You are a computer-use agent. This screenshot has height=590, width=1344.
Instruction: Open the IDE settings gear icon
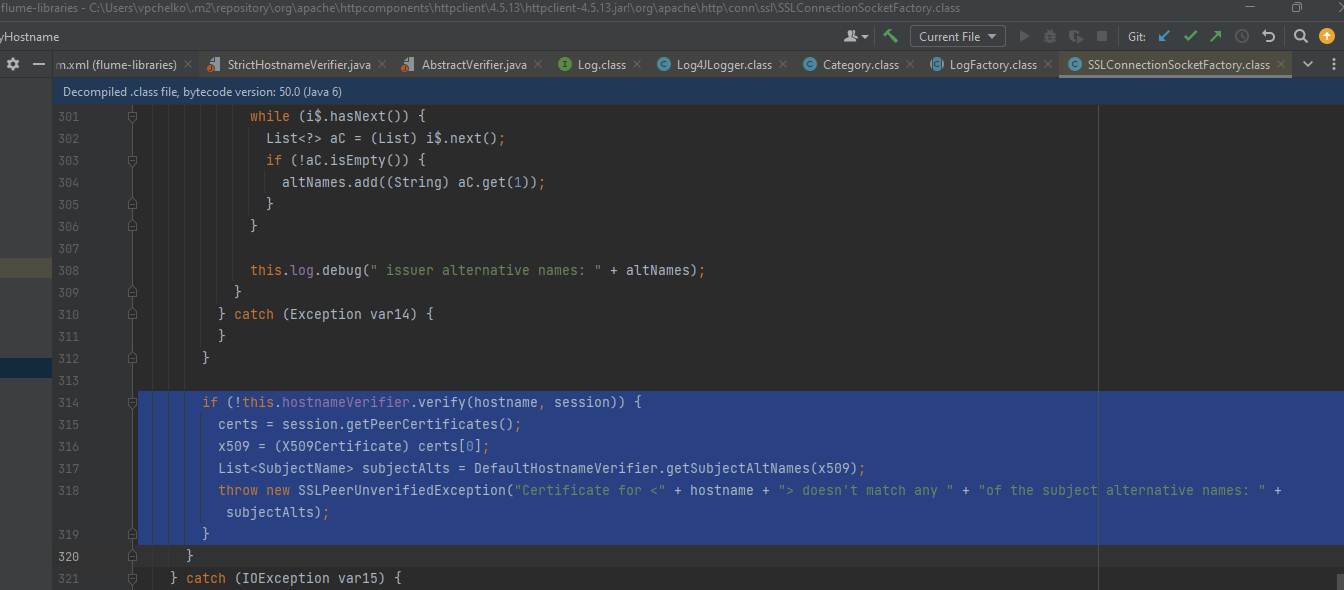14,63
